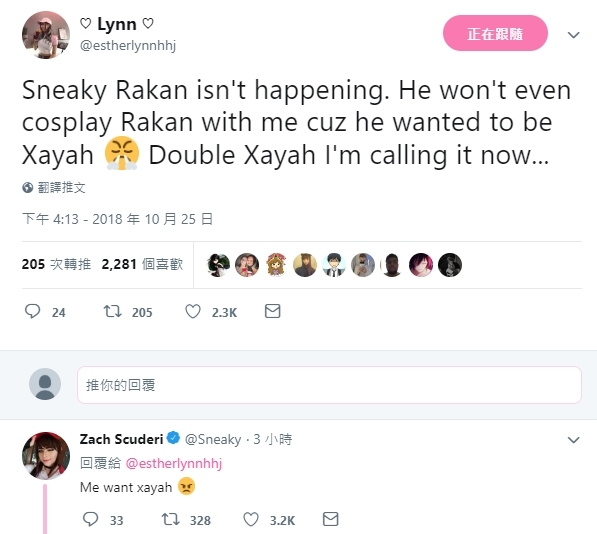Open Lynn's profile avatar picture
Screen dimensions: 597x534
(x=46, y=35)
